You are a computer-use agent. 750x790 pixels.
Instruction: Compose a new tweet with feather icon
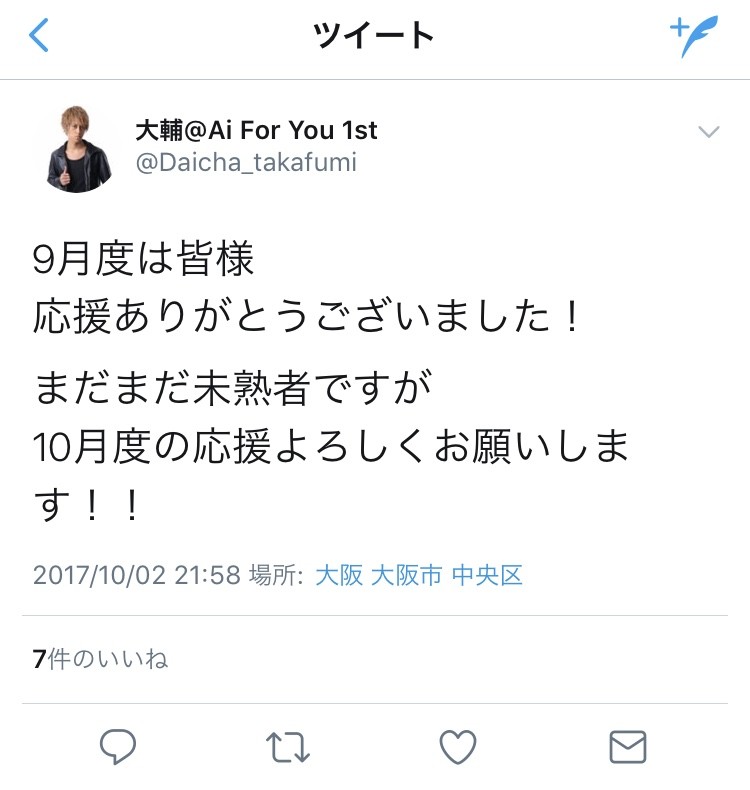tap(694, 36)
